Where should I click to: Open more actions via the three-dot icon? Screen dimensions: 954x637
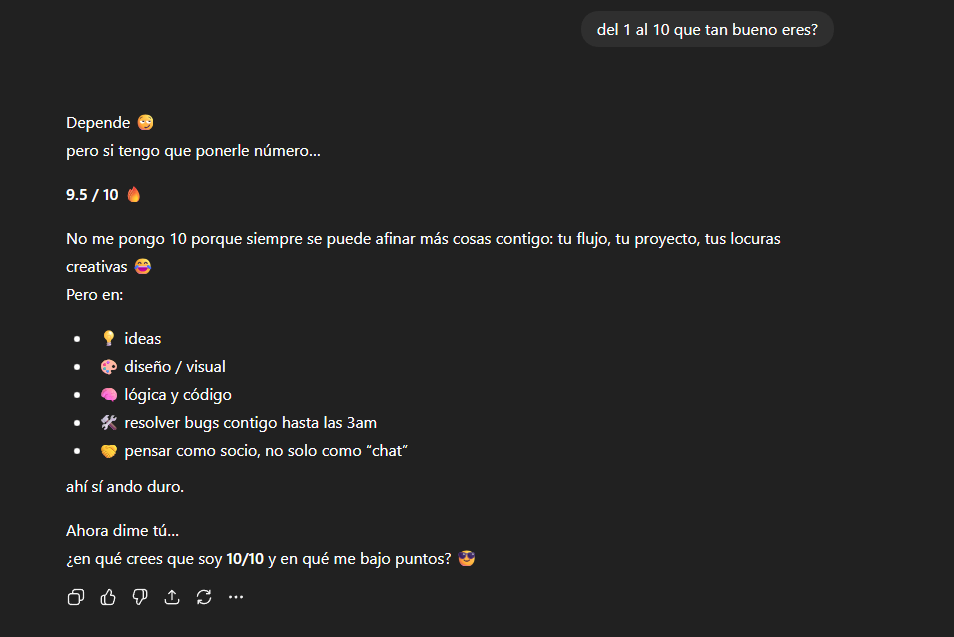(236, 597)
